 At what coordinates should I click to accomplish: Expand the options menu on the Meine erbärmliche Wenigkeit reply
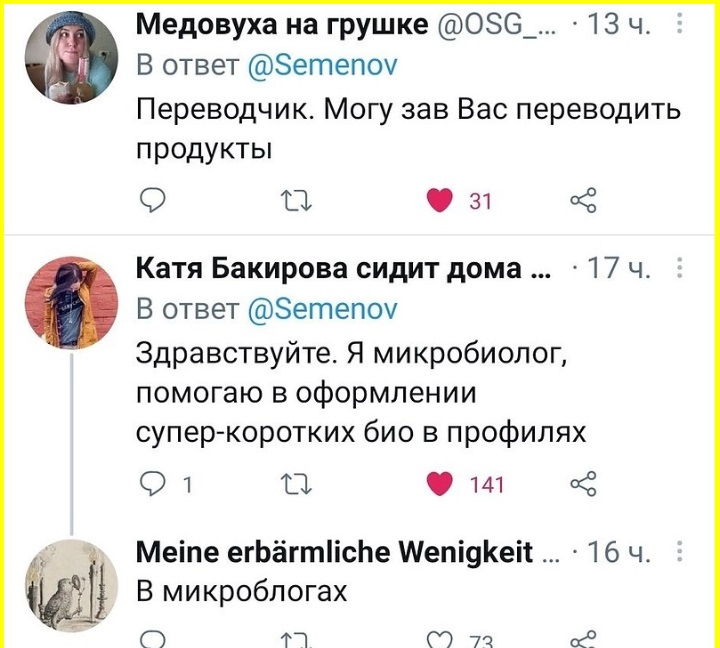coord(680,551)
